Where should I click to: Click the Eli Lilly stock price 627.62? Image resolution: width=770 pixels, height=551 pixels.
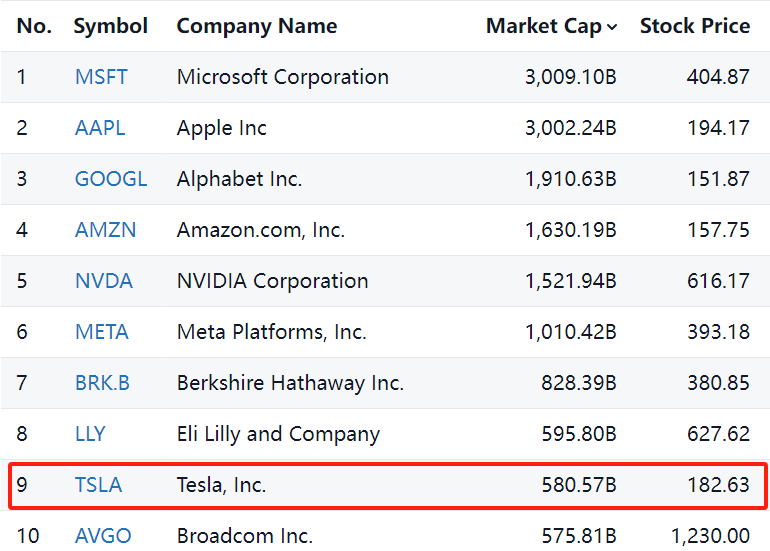pyautogui.click(x=718, y=434)
